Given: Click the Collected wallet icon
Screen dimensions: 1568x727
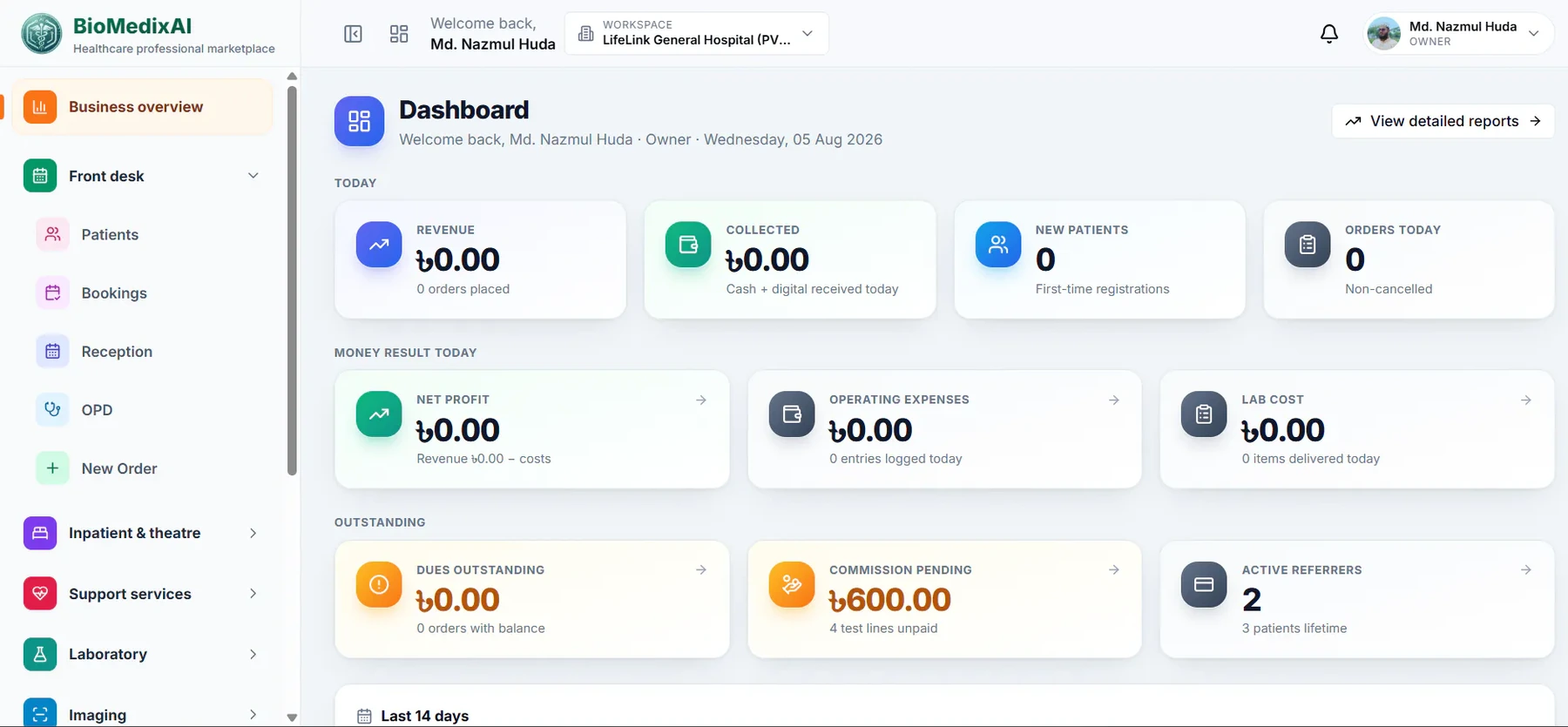Looking at the screenshot, I should click(688, 245).
